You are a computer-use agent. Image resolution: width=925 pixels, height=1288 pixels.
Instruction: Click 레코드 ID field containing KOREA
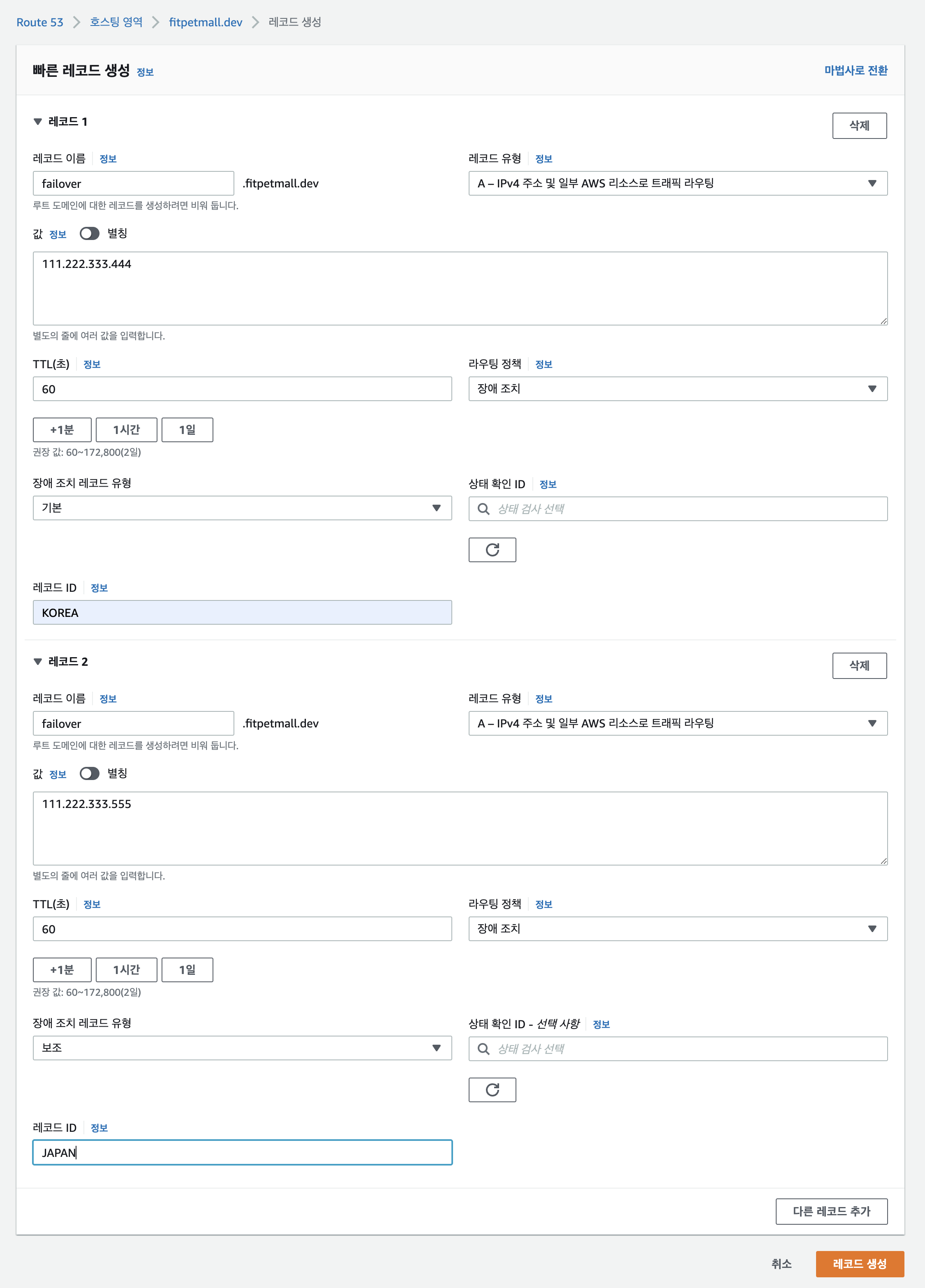(243, 613)
